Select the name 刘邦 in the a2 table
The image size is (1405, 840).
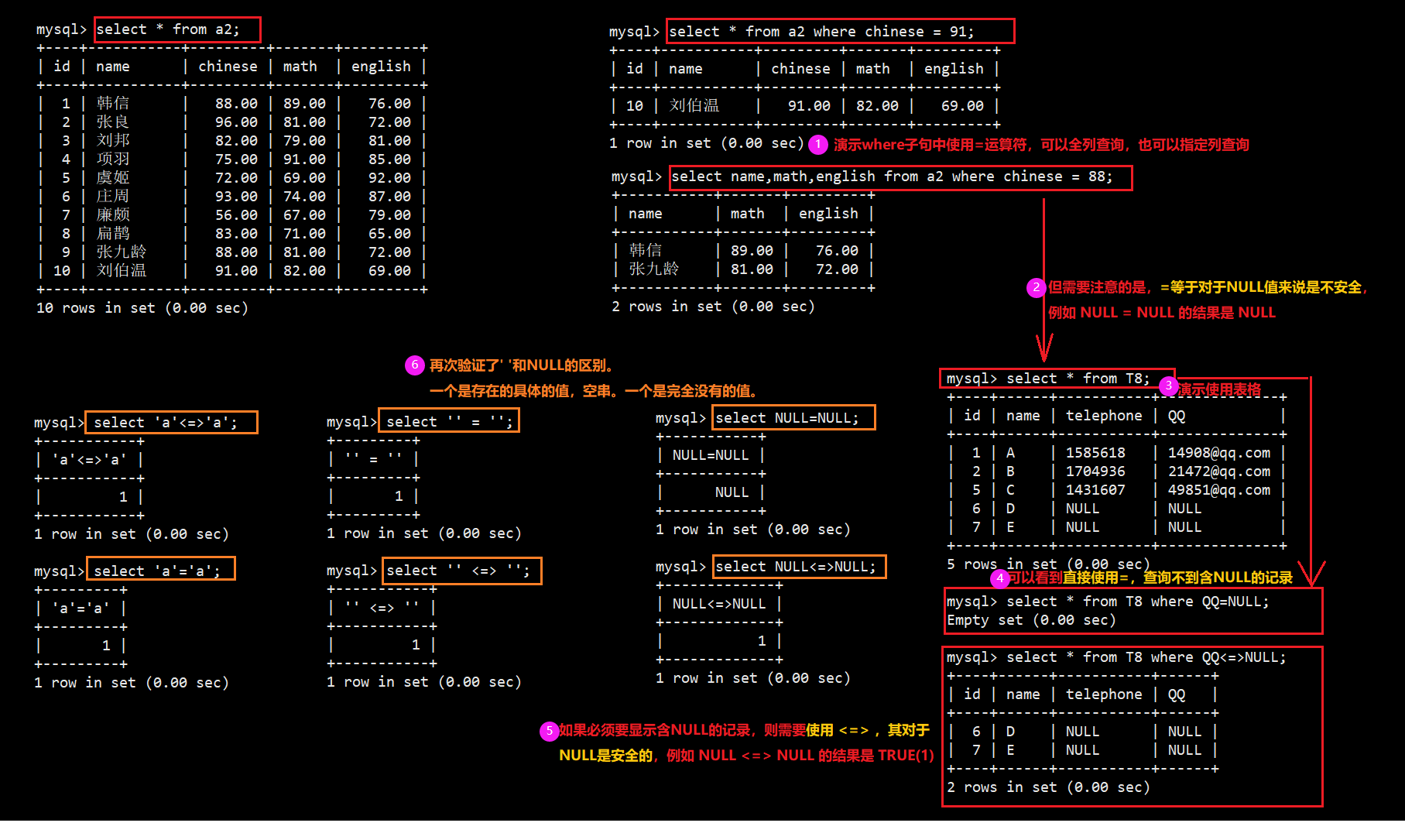[x=113, y=141]
